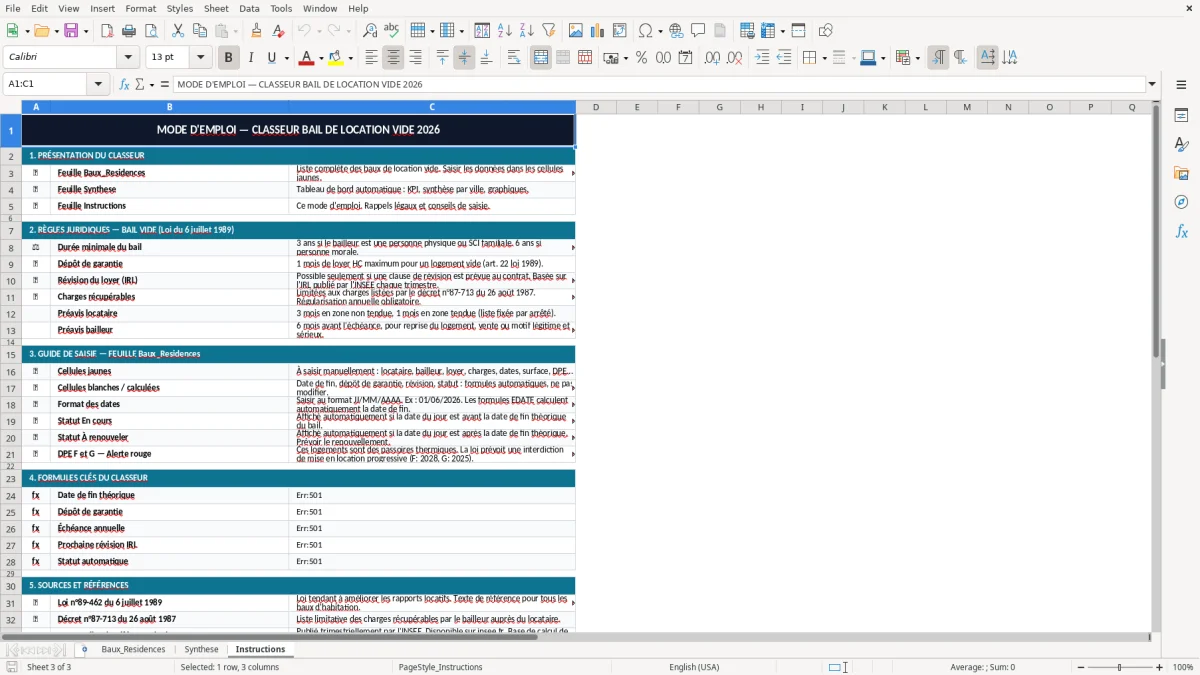Align cell text right

[x=415, y=58]
